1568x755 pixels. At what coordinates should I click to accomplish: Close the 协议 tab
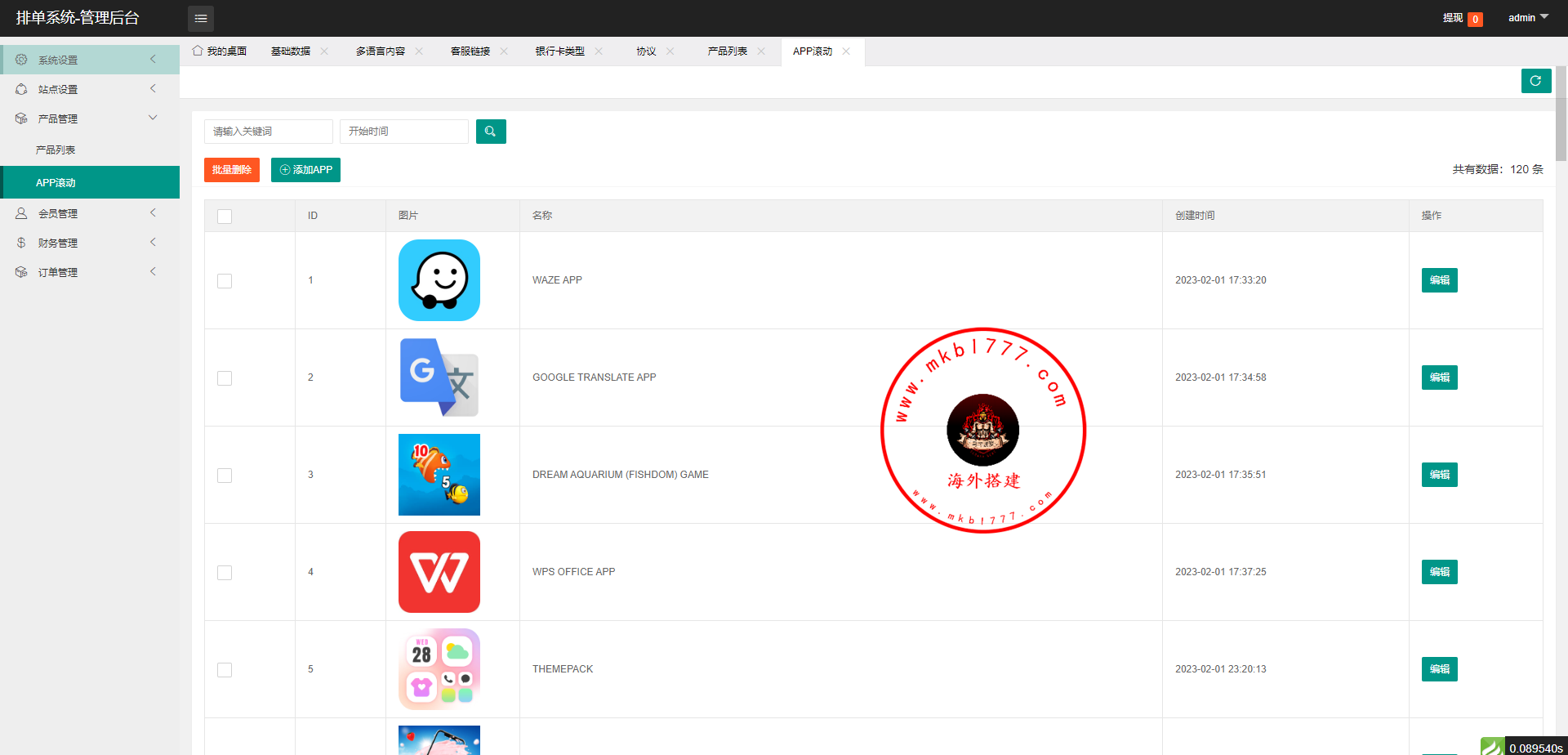pos(670,51)
